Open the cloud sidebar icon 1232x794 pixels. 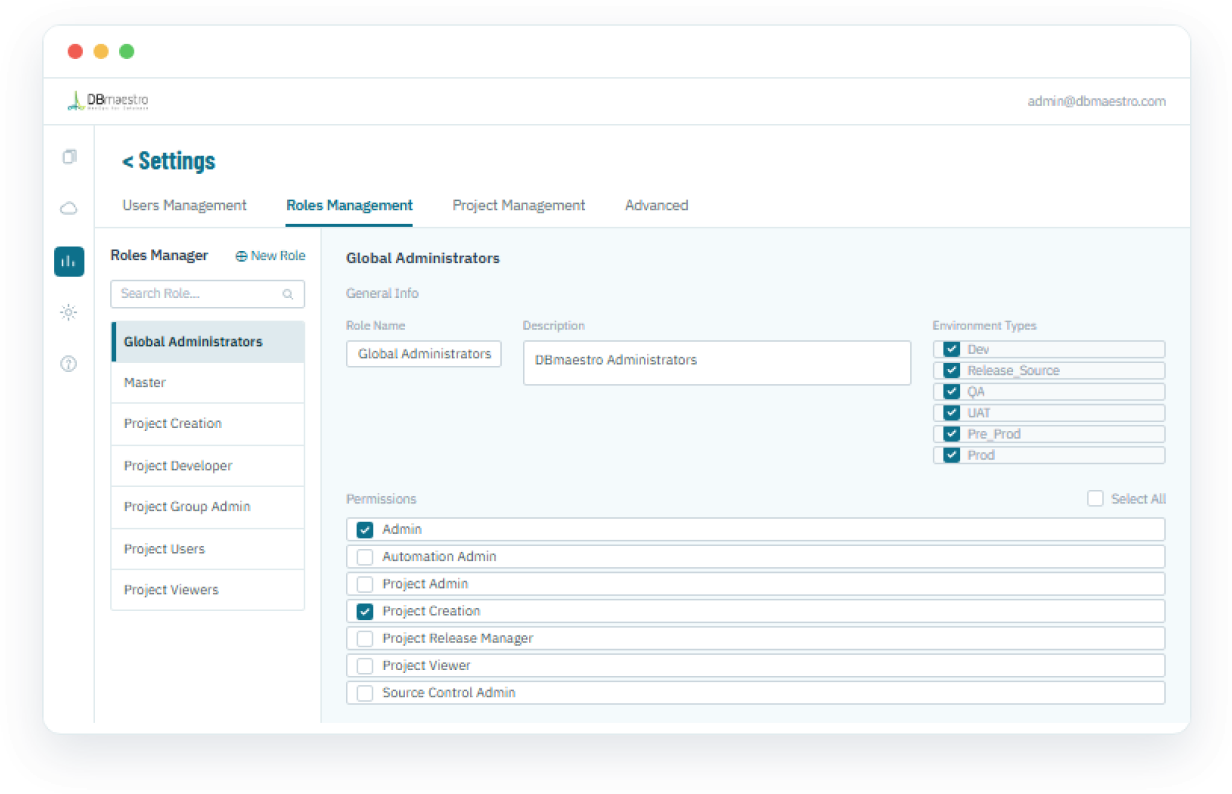coord(69,208)
